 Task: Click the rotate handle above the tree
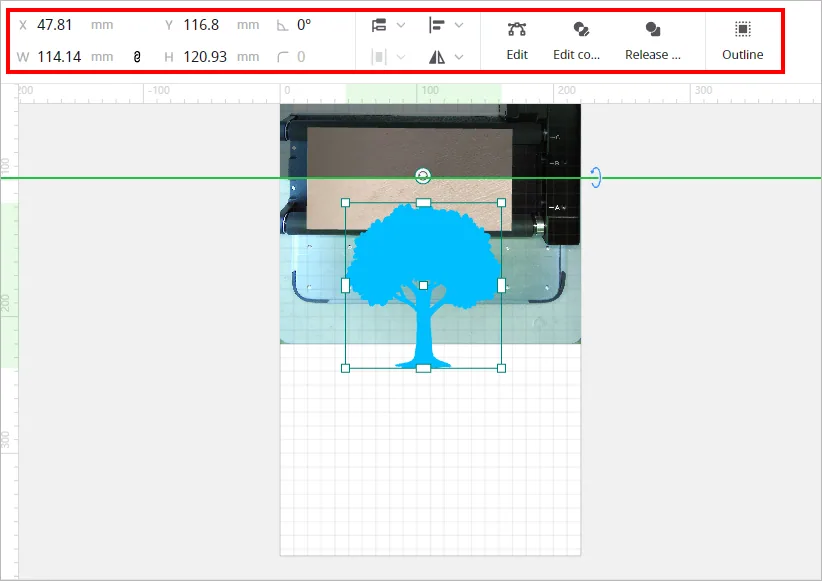coord(423,176)
